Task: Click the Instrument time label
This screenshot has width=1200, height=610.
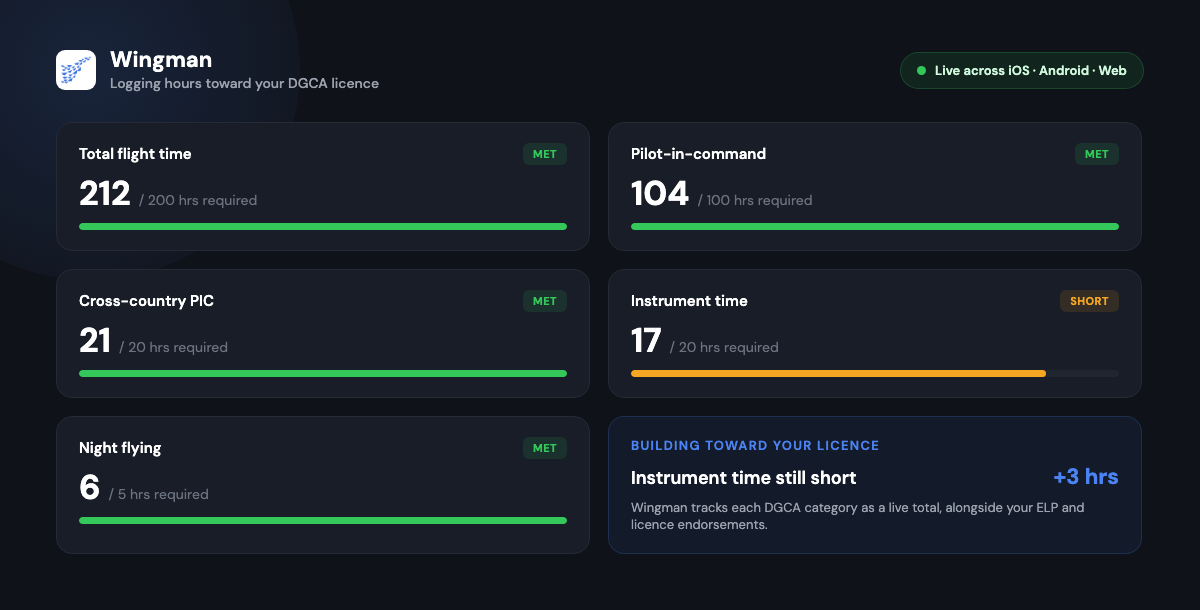Action: (689, 301)
